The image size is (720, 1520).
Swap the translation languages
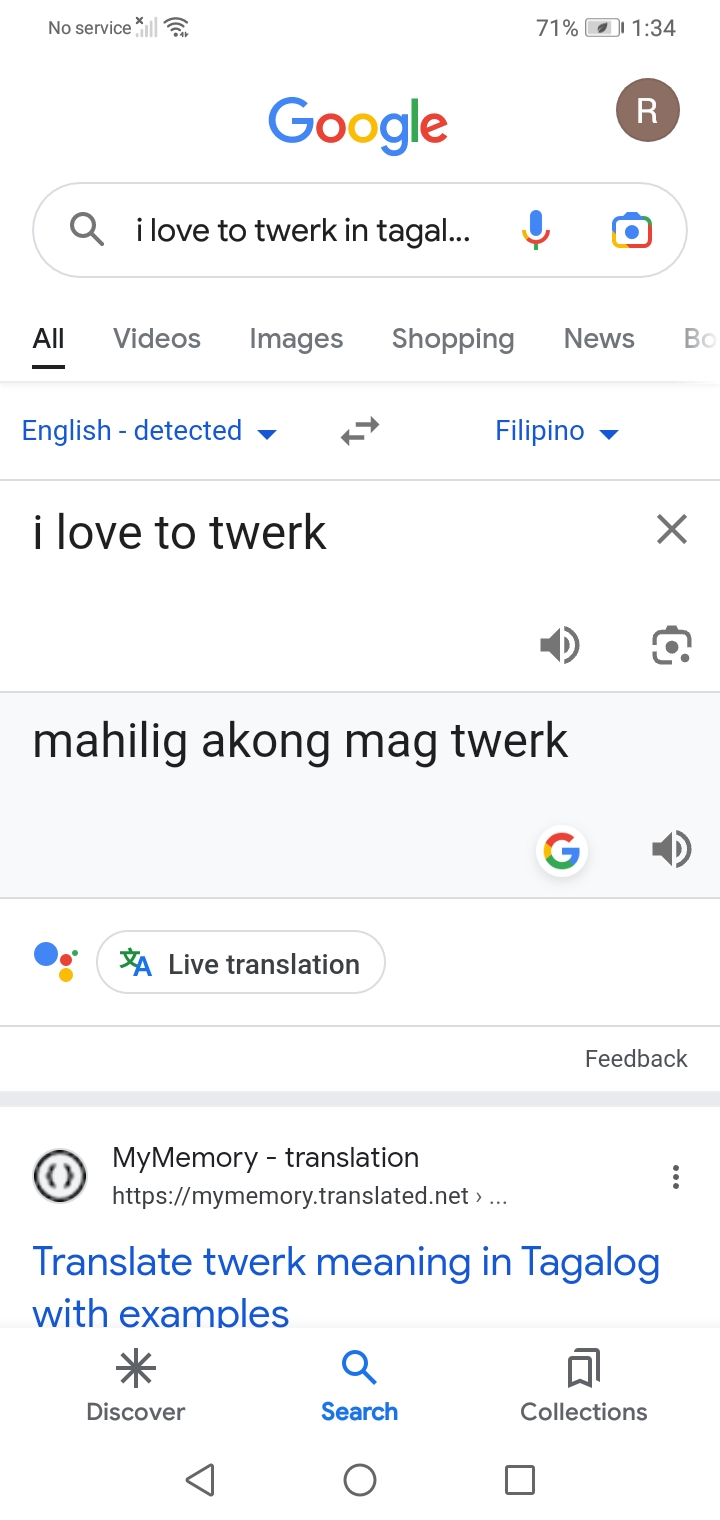[360, 431]
